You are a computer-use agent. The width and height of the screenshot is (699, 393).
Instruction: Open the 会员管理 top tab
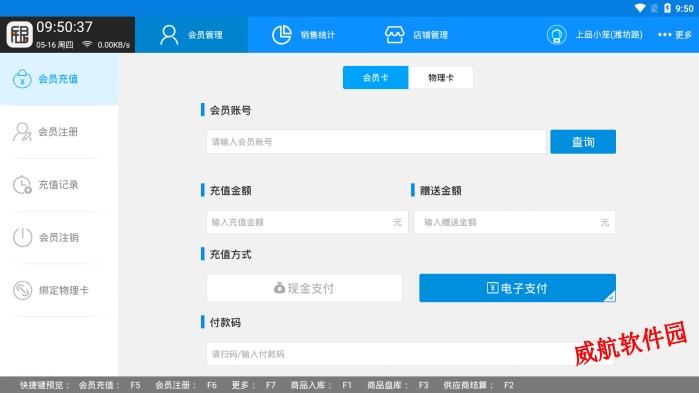coord(191,35)
